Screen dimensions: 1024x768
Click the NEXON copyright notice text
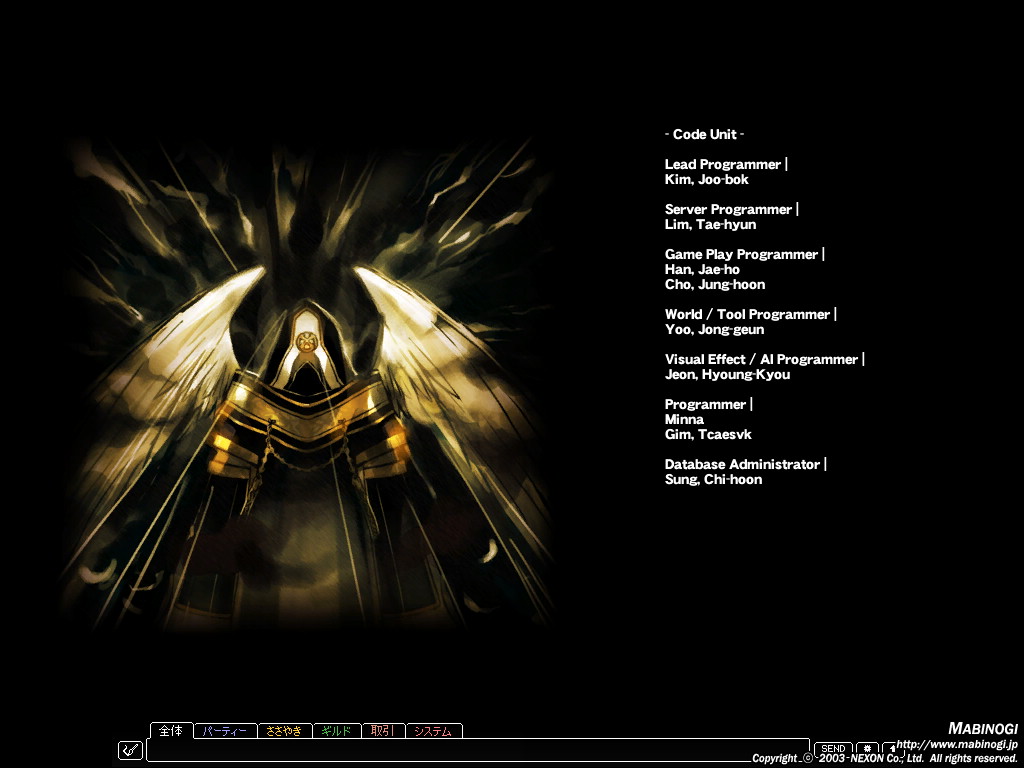(885, 758)
